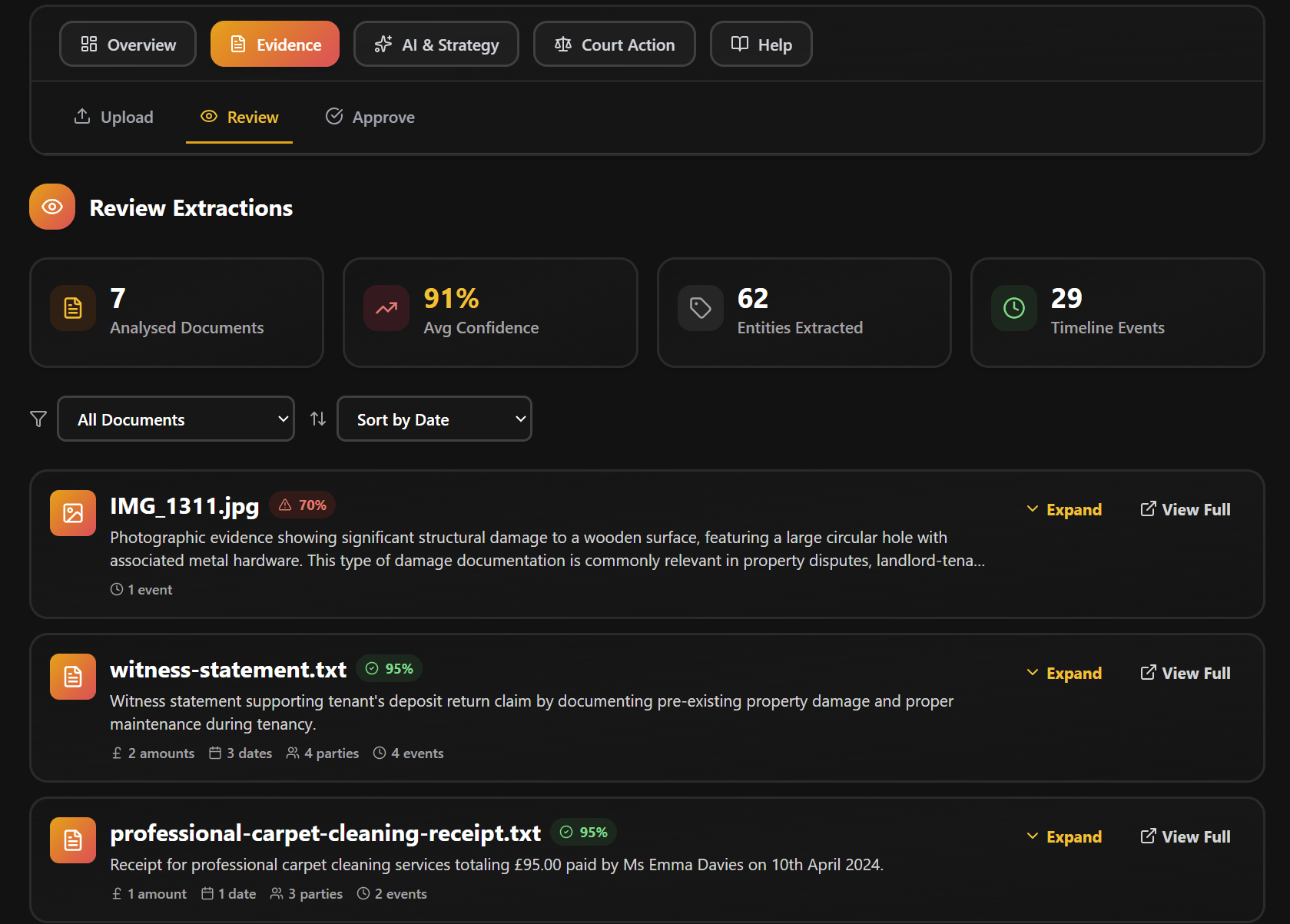1290x924 pixels.
Task: Switch to the Overview tab
Action: click(x=128, y=44)
